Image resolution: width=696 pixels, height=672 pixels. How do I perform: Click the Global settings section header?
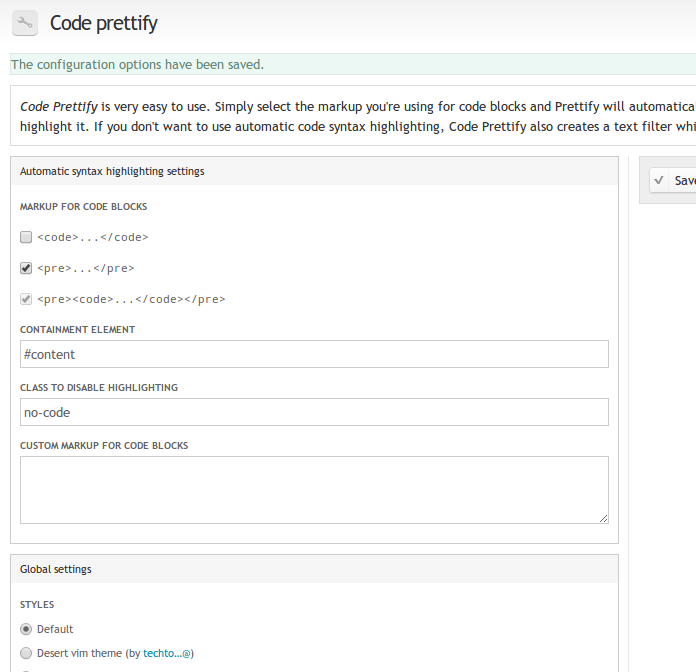[x=314, y=569]
